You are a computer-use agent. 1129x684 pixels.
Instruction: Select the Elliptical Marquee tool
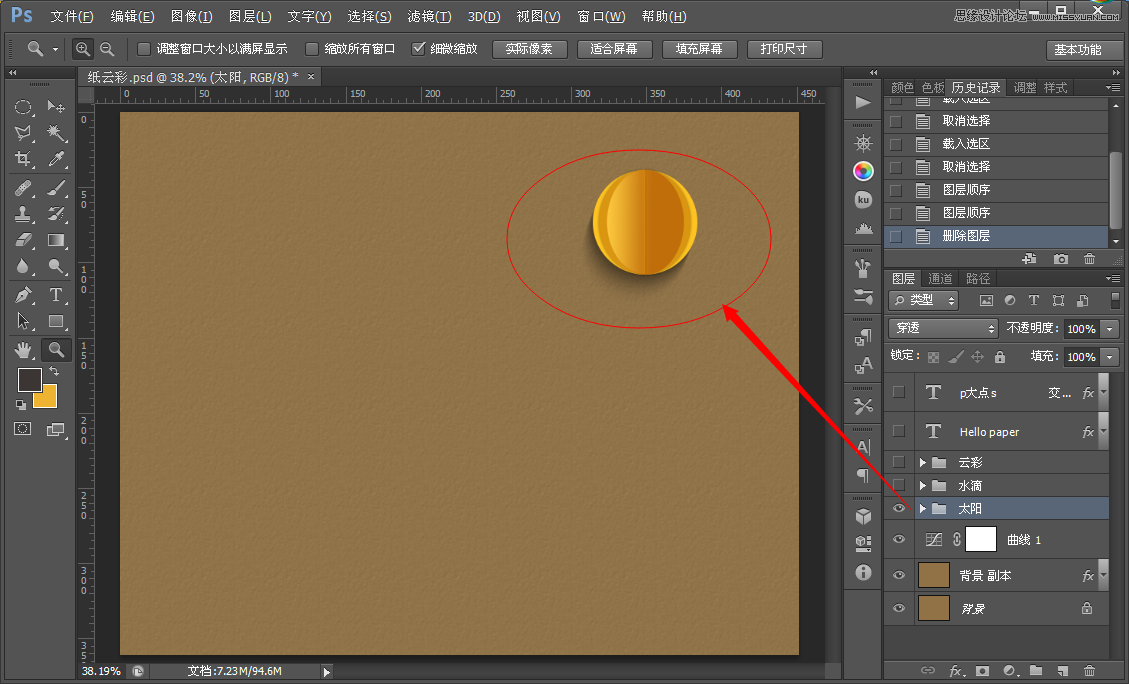click(x=23, y=107)
